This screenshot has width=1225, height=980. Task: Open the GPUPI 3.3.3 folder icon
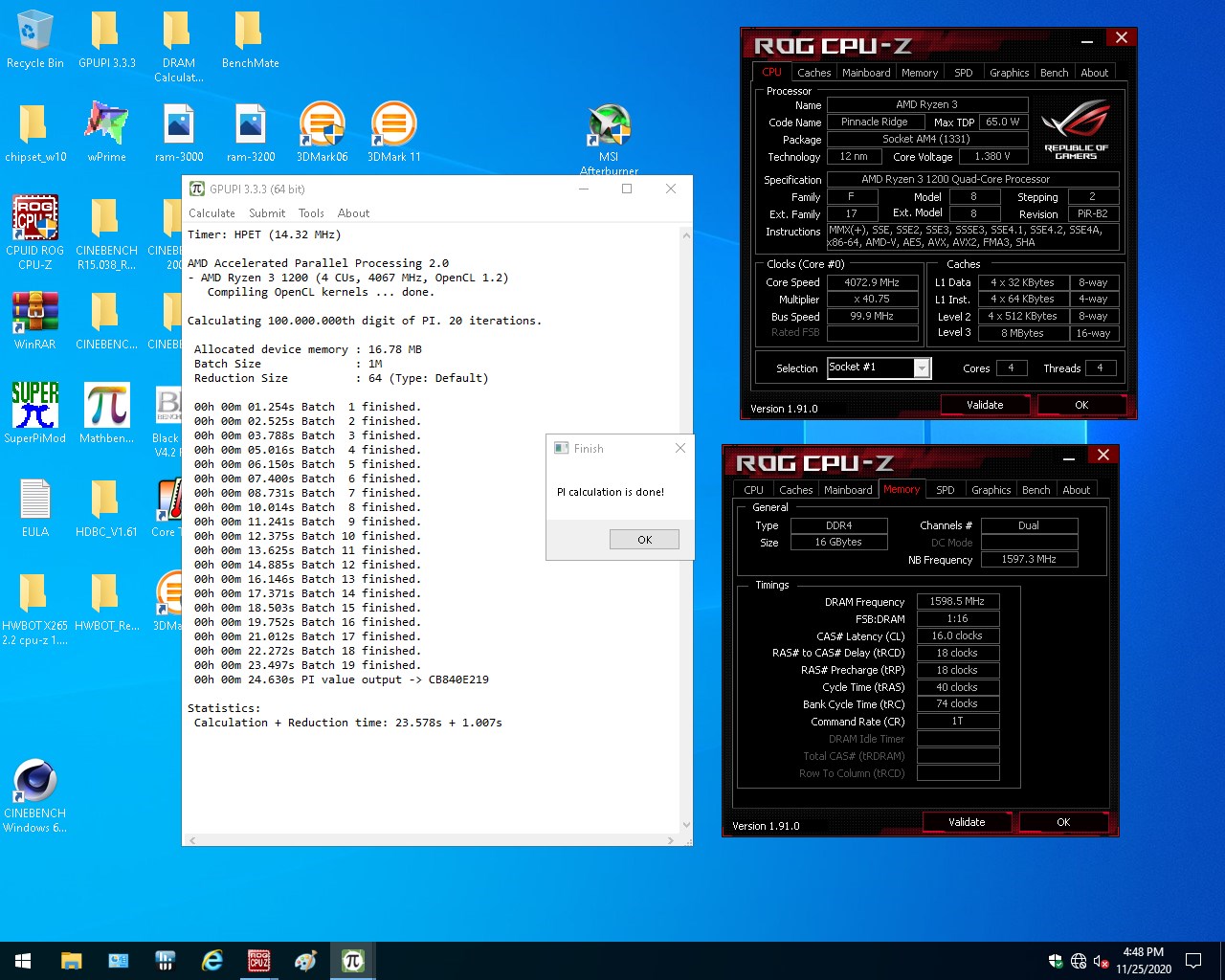click(x=106, y=40)
